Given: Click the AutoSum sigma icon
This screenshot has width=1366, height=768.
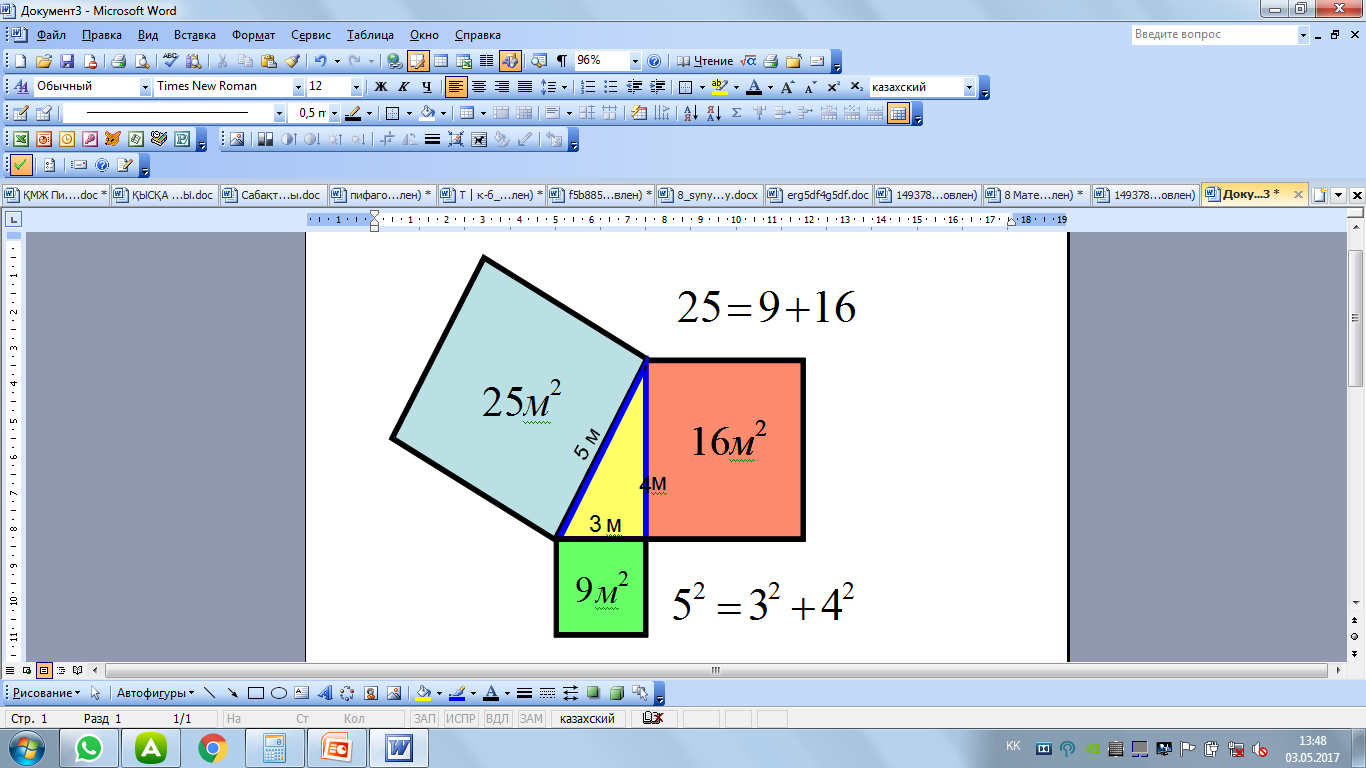Looking at the screenshot, I should pos(737,113).
